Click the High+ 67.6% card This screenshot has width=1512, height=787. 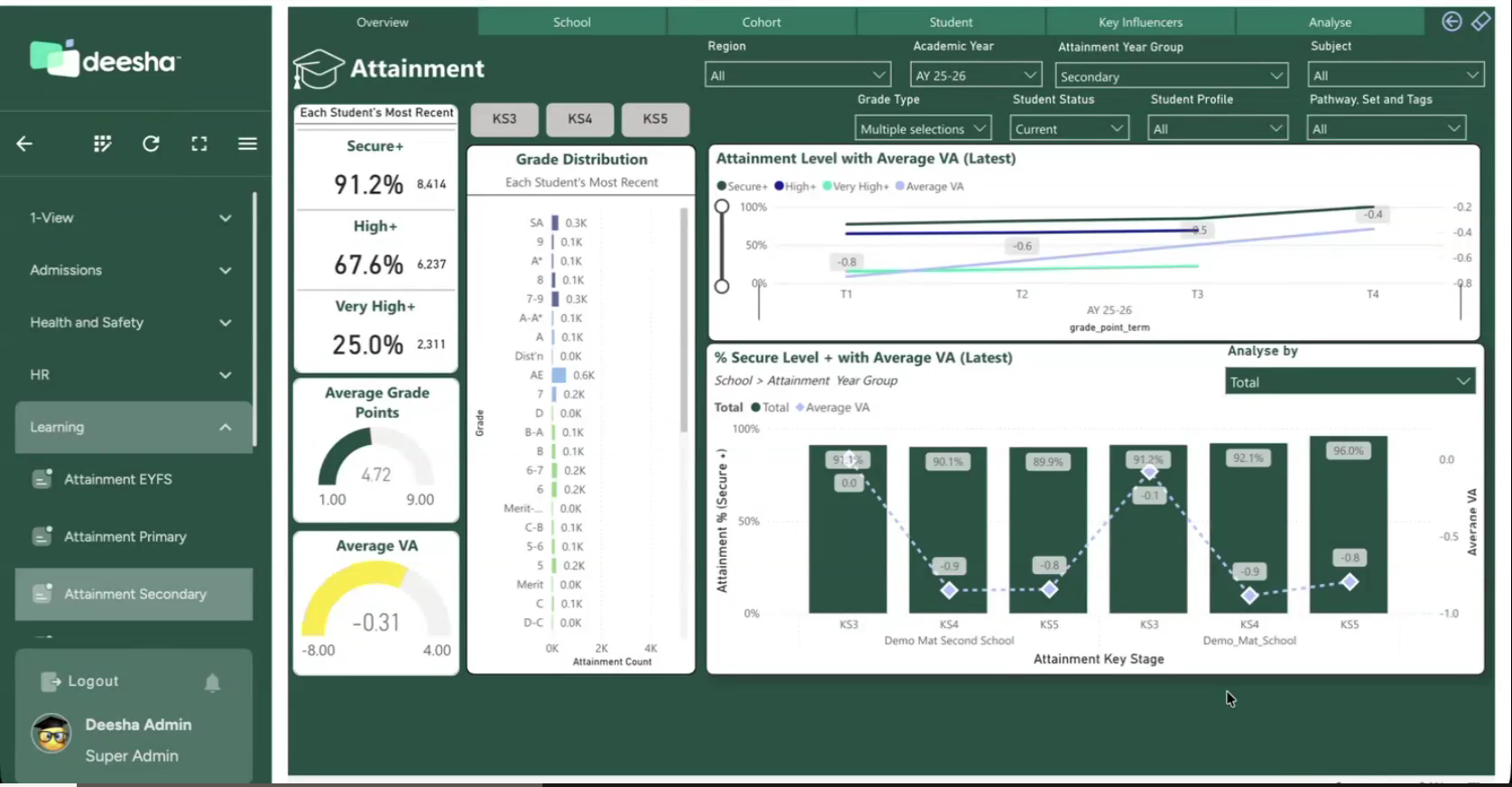tap(376, 251)
